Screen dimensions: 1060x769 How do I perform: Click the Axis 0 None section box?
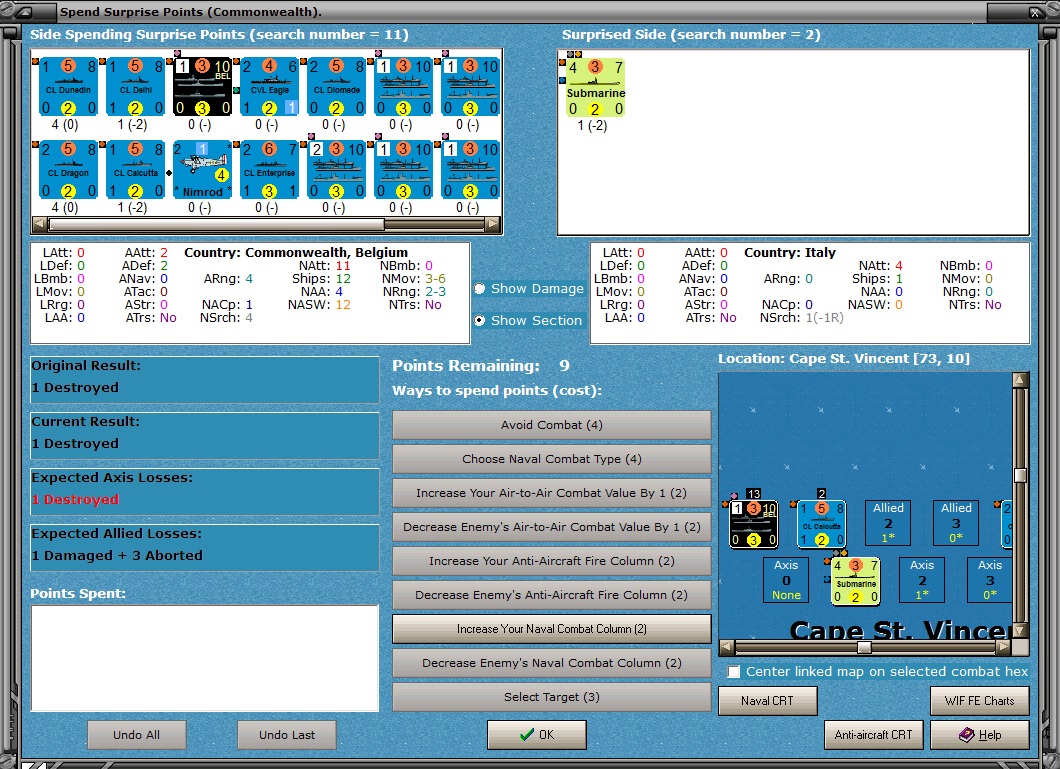point(786,580)
